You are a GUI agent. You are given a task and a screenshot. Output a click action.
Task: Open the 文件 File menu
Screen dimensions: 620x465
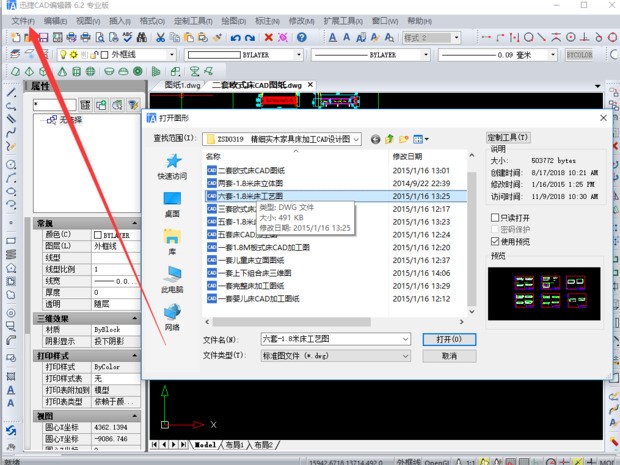click(x=23, y=21)
